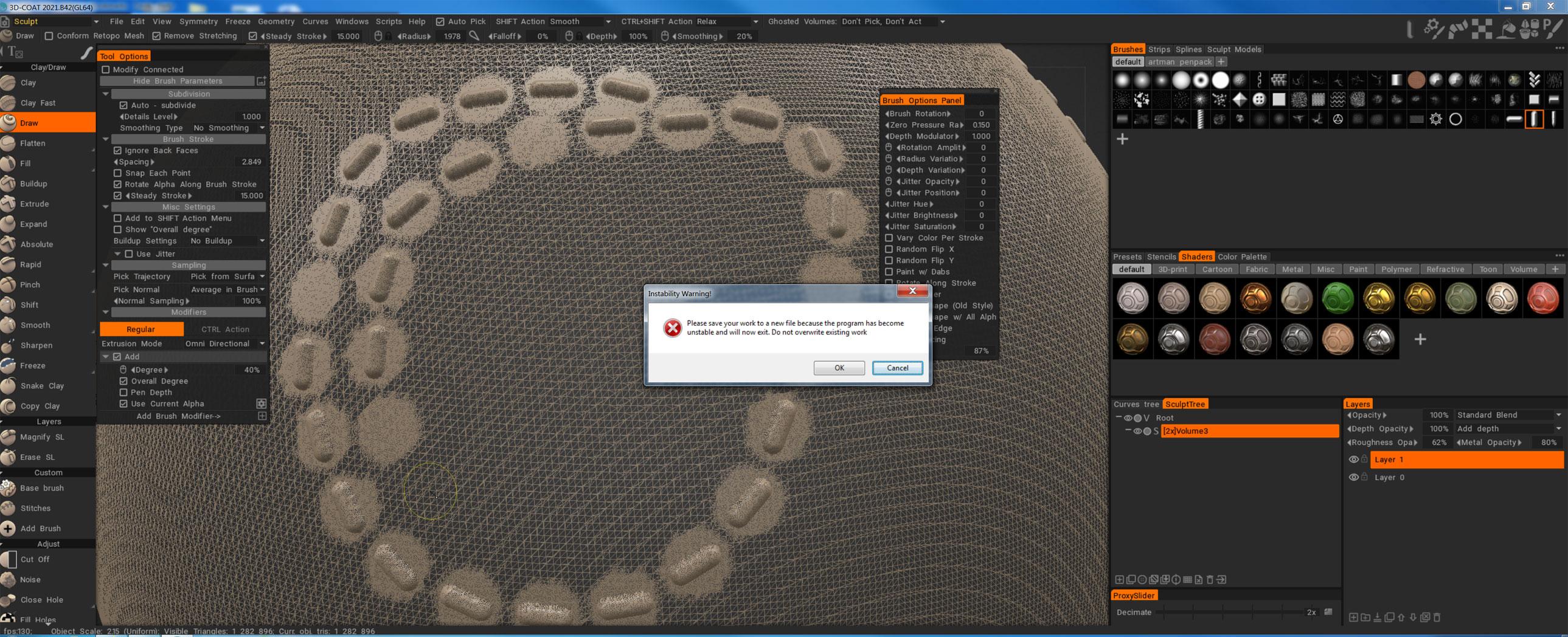
Task: Select the green shader sphere
Action: [x=1338, y=298]
